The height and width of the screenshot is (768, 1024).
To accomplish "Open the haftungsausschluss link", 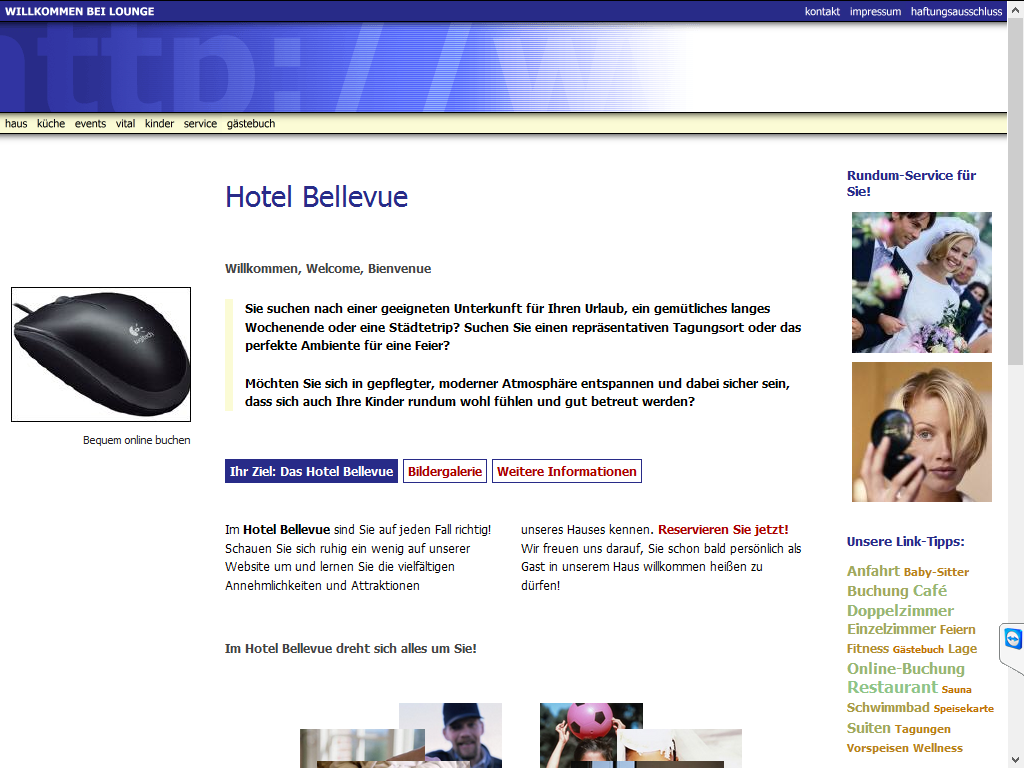I will coord(956,11).
